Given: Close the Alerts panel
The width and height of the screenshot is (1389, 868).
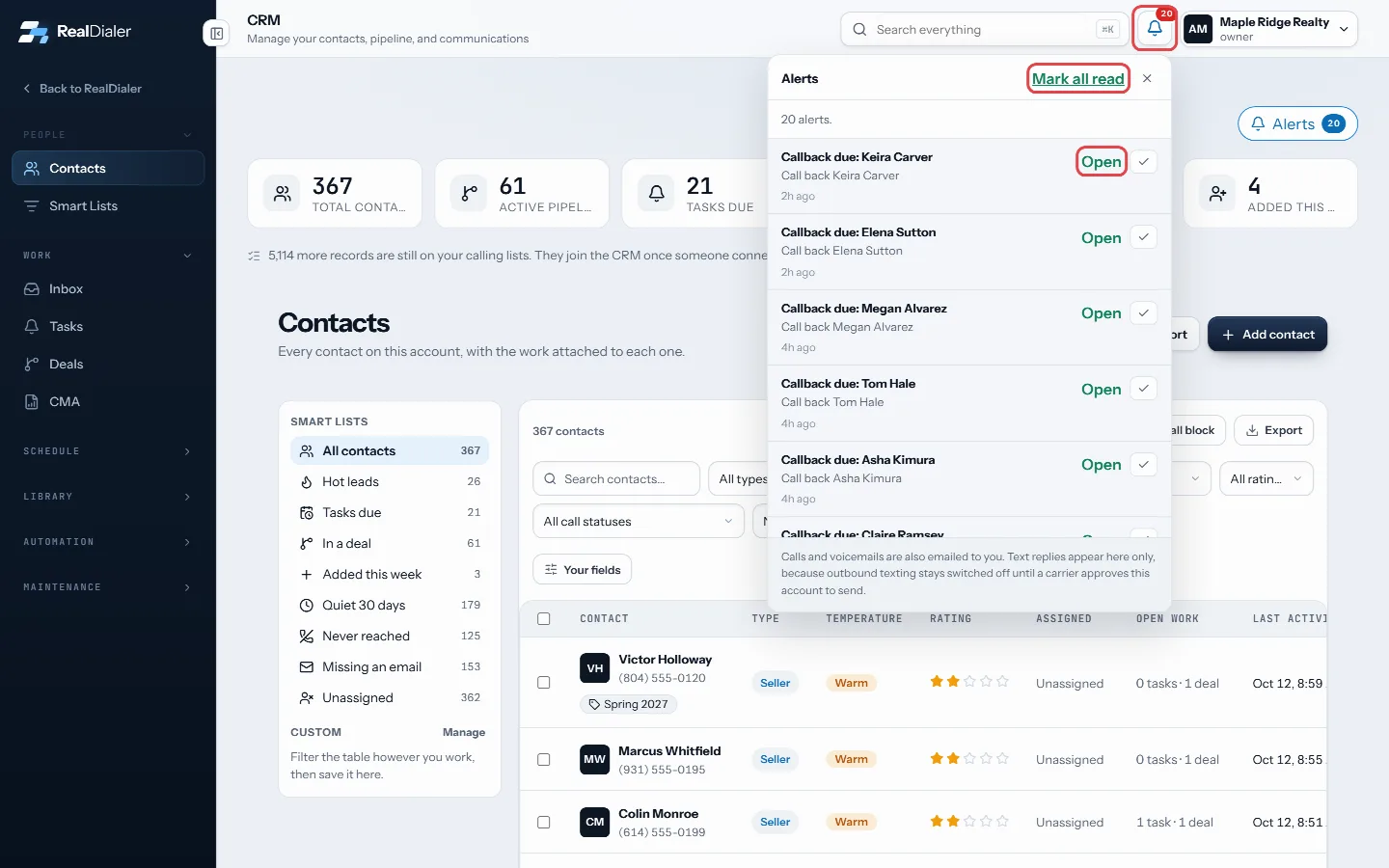Looking at the screenshot, I should tap(1147, 79).
